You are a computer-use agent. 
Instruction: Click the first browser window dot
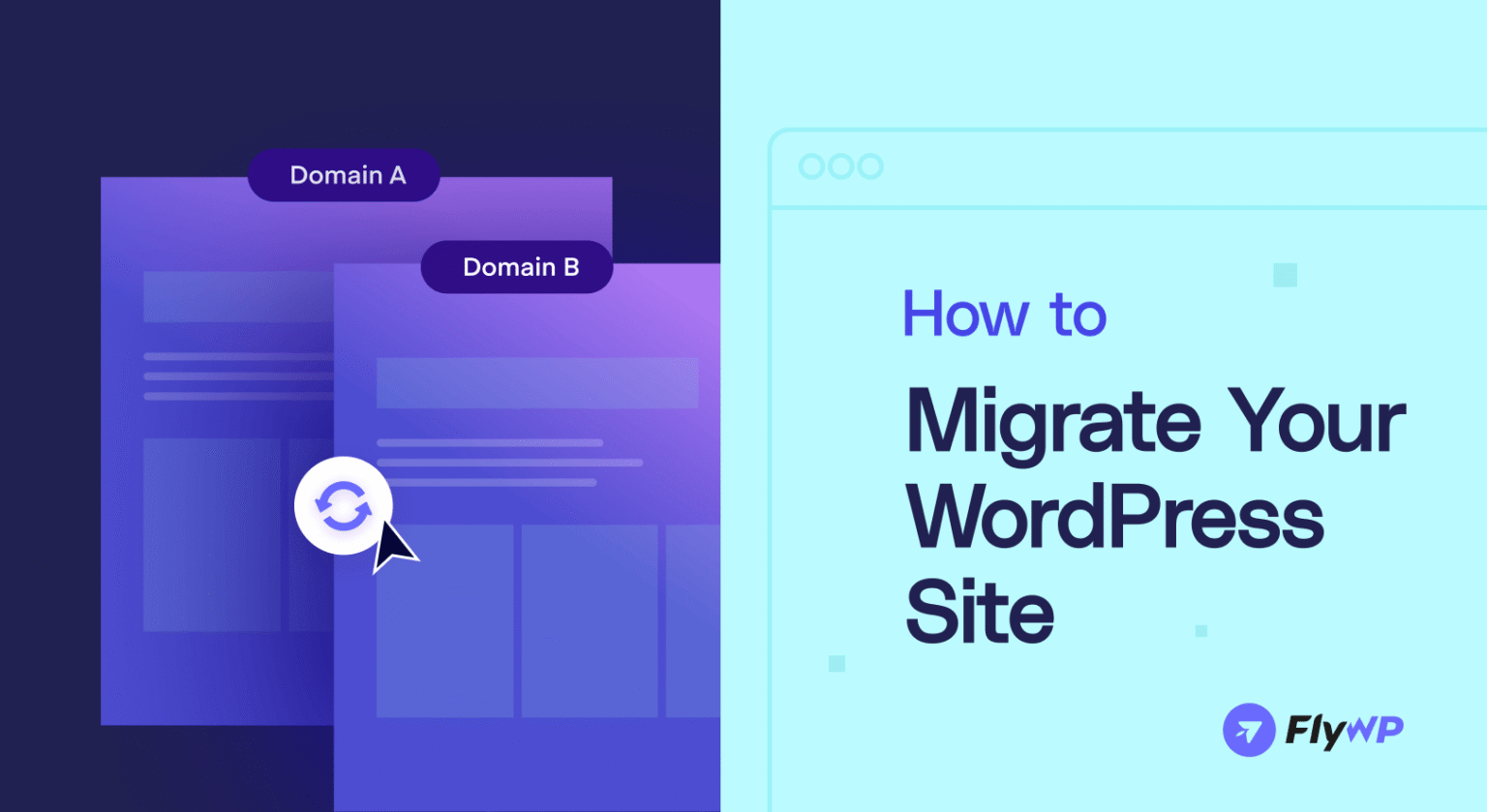click(x=811, y=165)
